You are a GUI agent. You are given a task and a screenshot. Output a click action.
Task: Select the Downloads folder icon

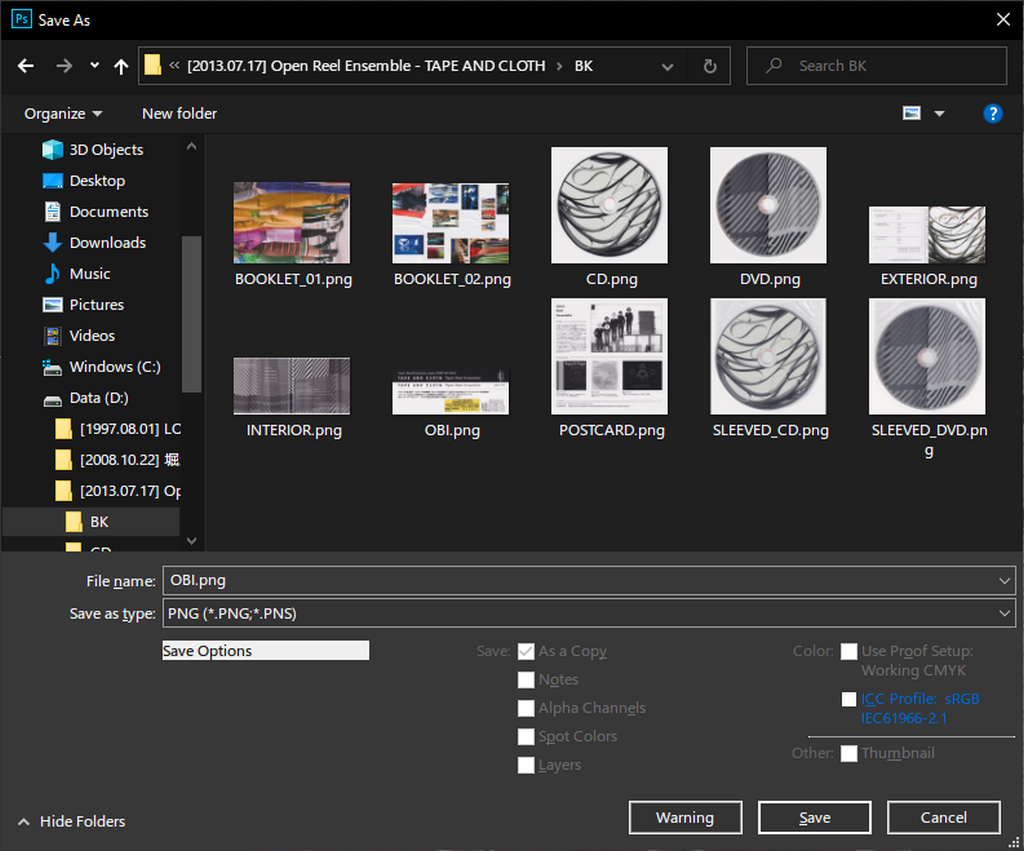(53, 243)
